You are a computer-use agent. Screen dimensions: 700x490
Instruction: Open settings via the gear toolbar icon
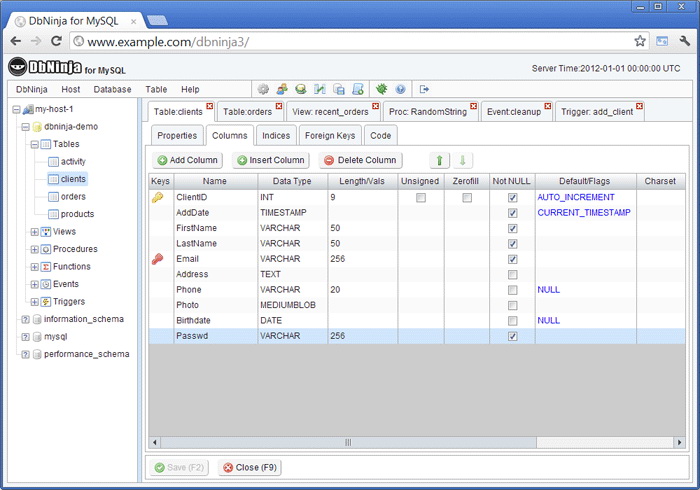(264, 89)
